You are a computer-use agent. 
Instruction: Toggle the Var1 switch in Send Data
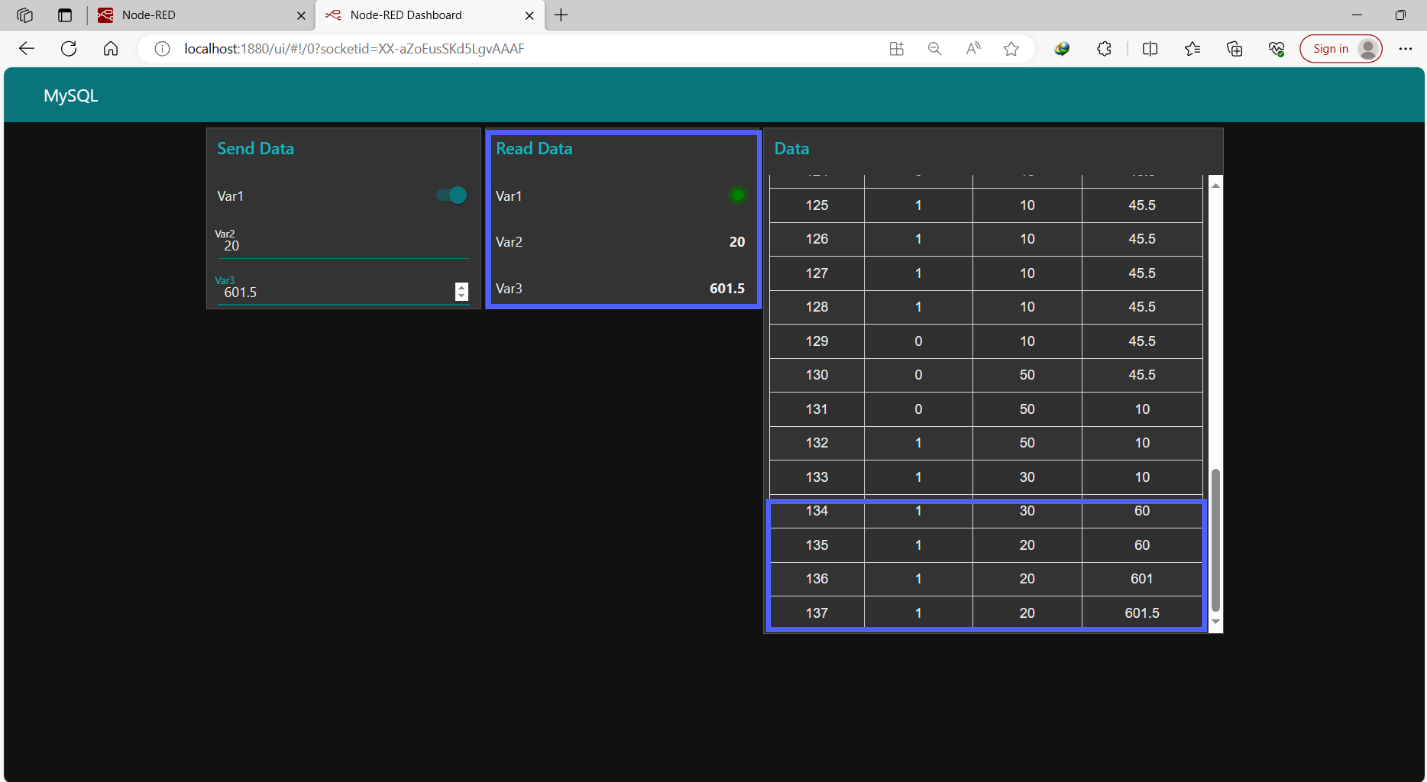click(x=451, y=196)
